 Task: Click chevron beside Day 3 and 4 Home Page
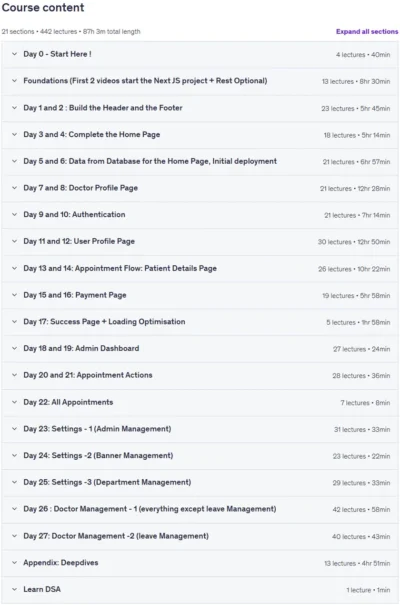tap(14, 134)
